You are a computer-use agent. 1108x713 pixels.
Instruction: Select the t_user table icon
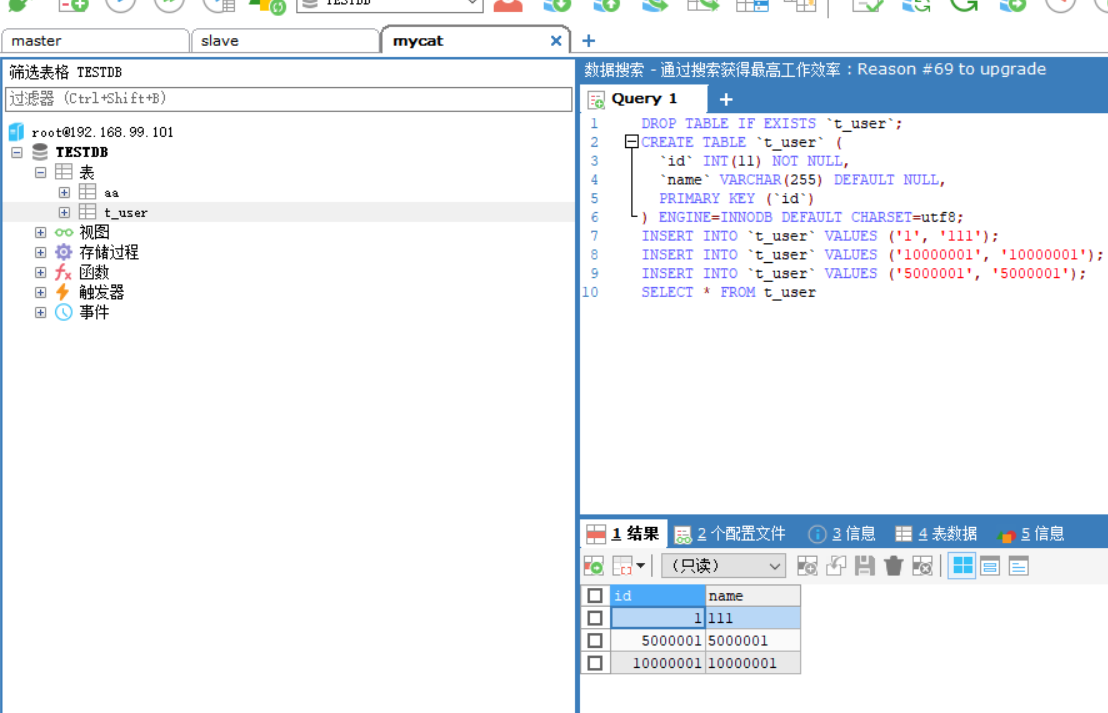click(88, 212)
